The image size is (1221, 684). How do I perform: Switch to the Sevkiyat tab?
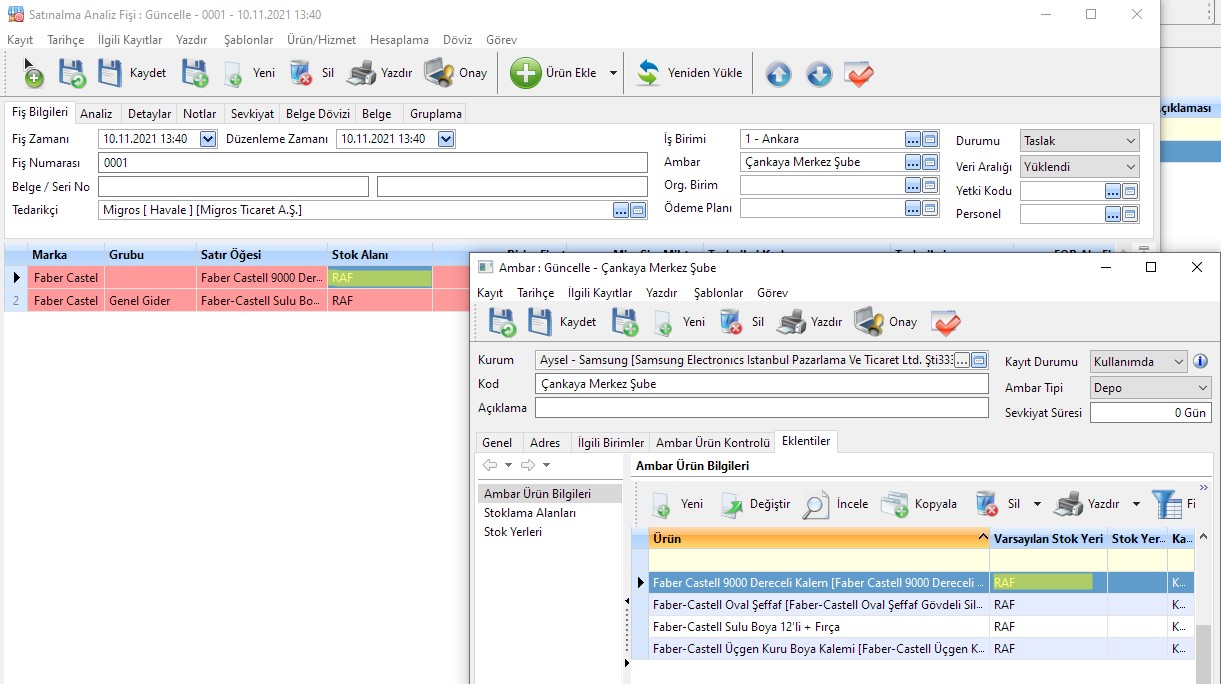click(251, 114)
